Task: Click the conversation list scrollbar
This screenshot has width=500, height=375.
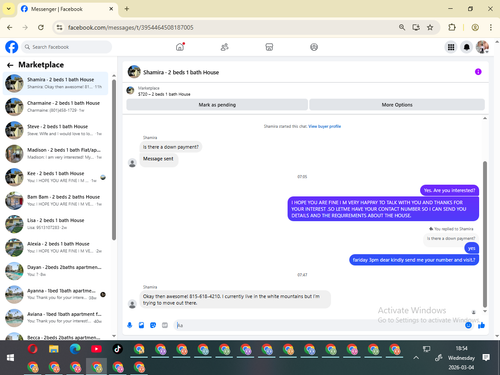Action: coord(114,160)
